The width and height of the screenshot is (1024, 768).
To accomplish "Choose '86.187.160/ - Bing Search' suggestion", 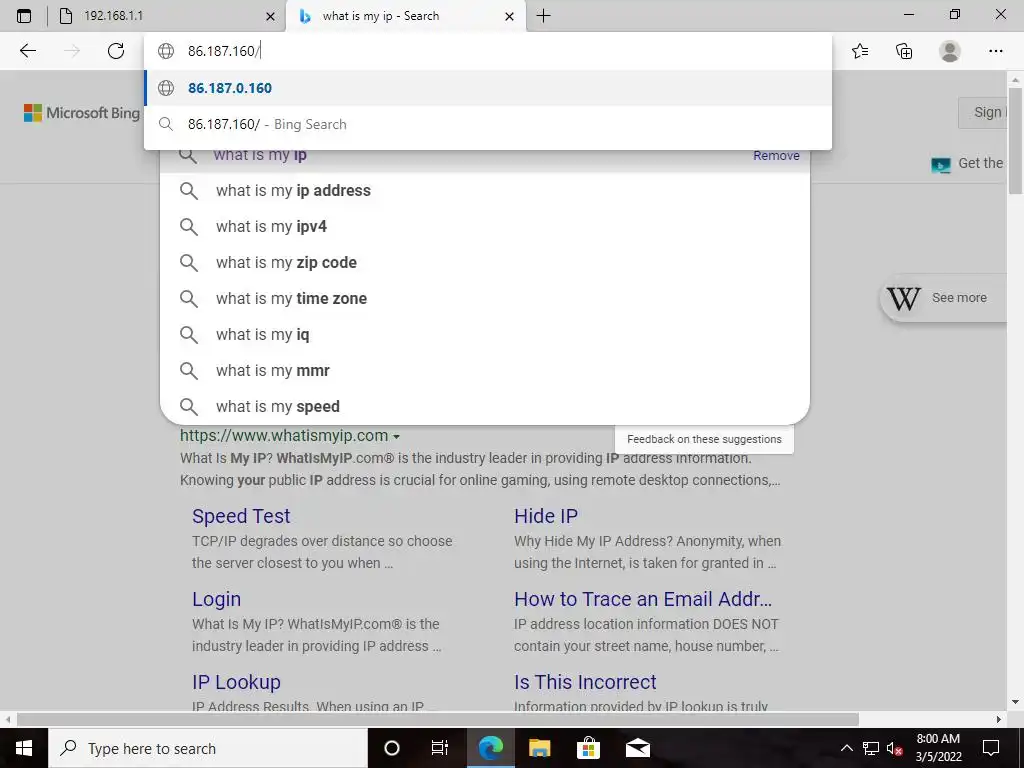I will [x=488, y=124].
